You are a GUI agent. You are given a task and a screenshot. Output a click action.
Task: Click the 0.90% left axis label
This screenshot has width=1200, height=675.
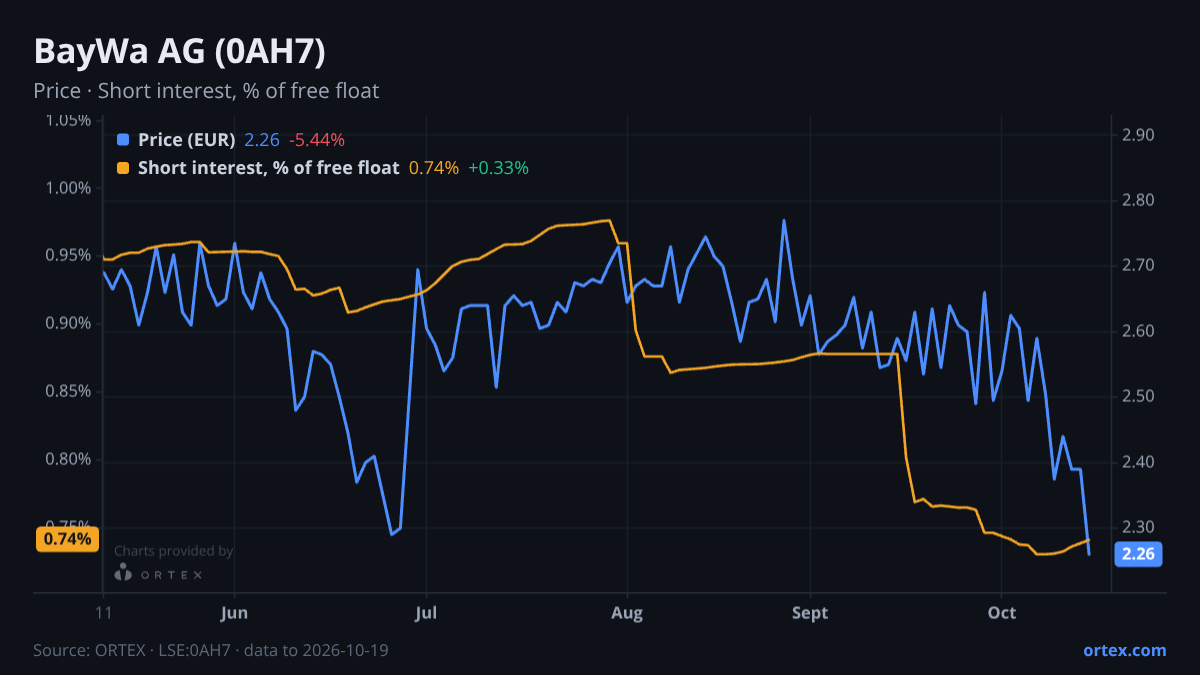tap(69, 324)
